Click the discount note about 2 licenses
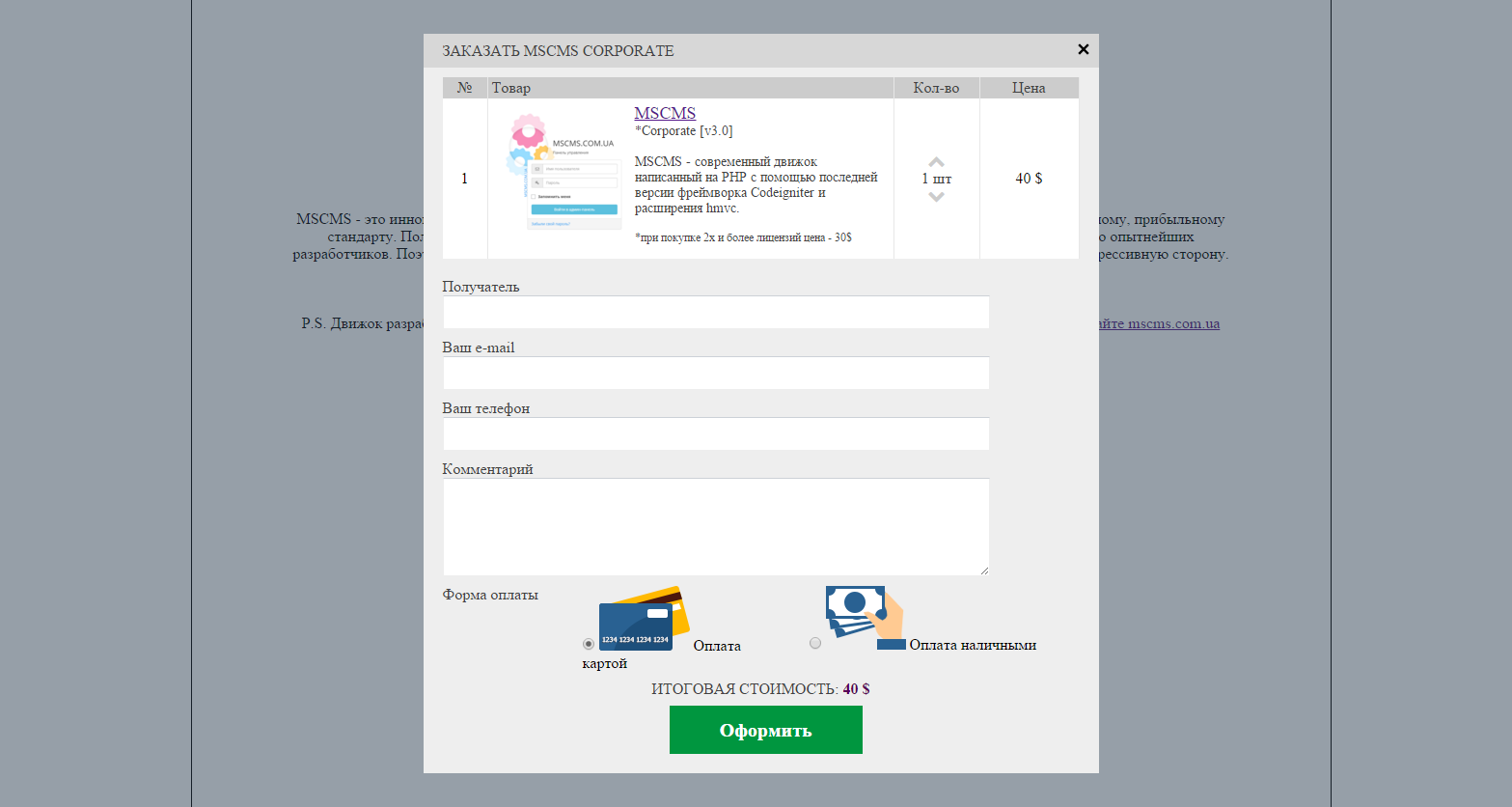Viewport: 1512px width, 807px height. [743, 237]
